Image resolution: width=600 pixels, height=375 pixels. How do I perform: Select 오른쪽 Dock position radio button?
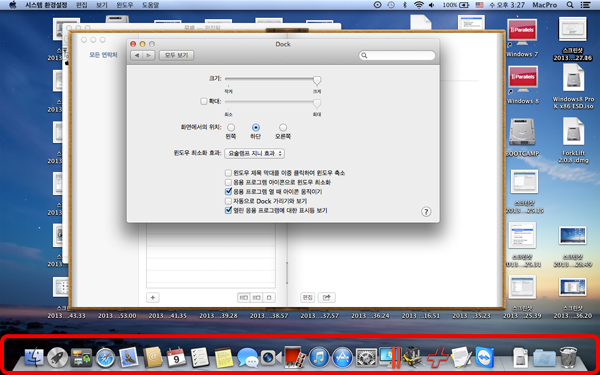283,127
